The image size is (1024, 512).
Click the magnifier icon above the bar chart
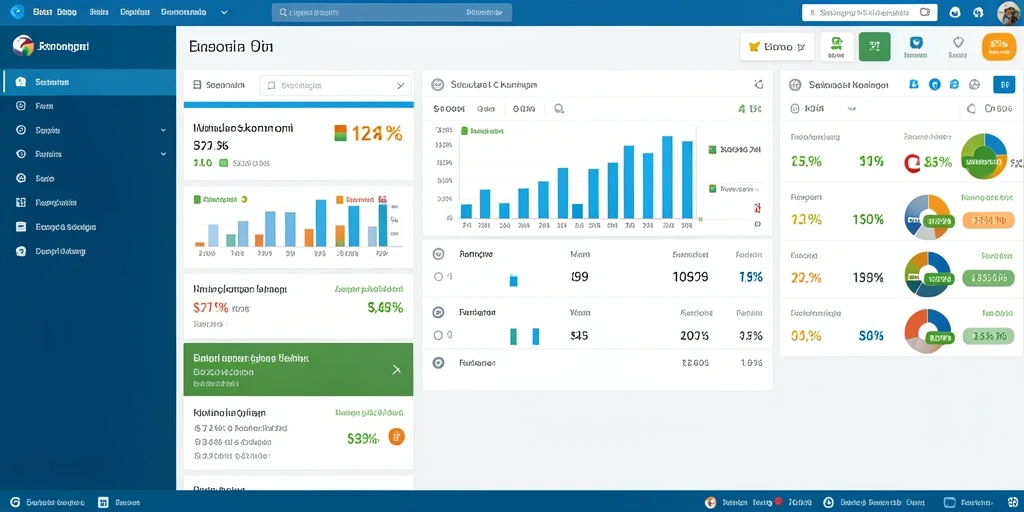559,109
